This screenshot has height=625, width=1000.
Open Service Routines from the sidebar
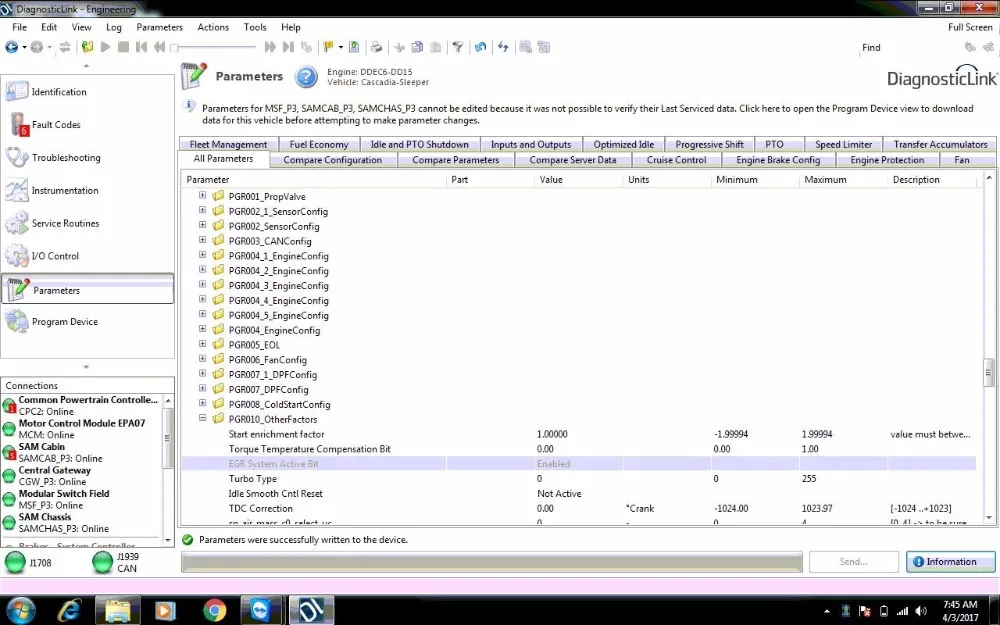[65, 224]
